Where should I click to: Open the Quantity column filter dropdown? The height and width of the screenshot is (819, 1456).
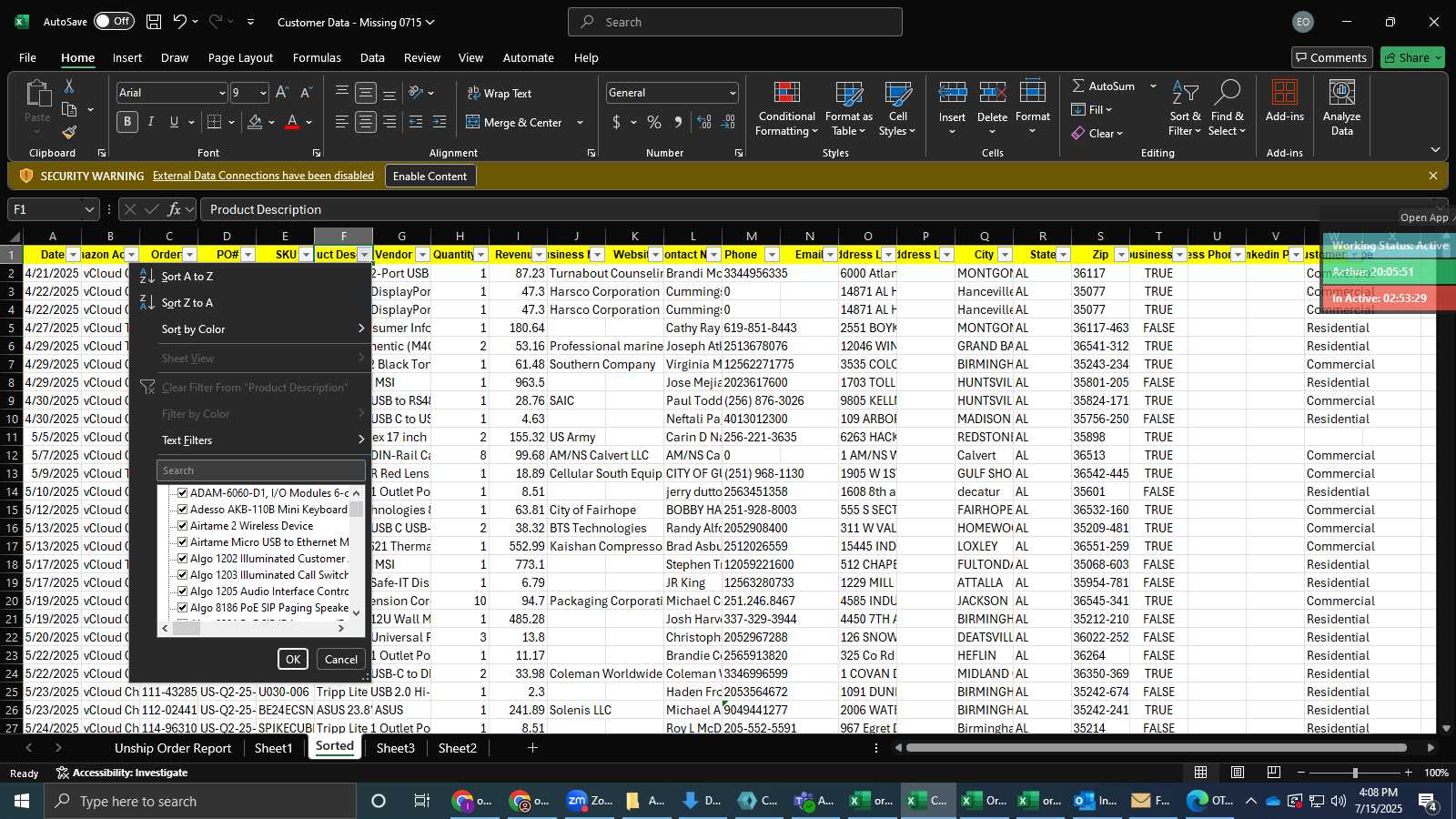pyautogui.click(x=481, y=255)
